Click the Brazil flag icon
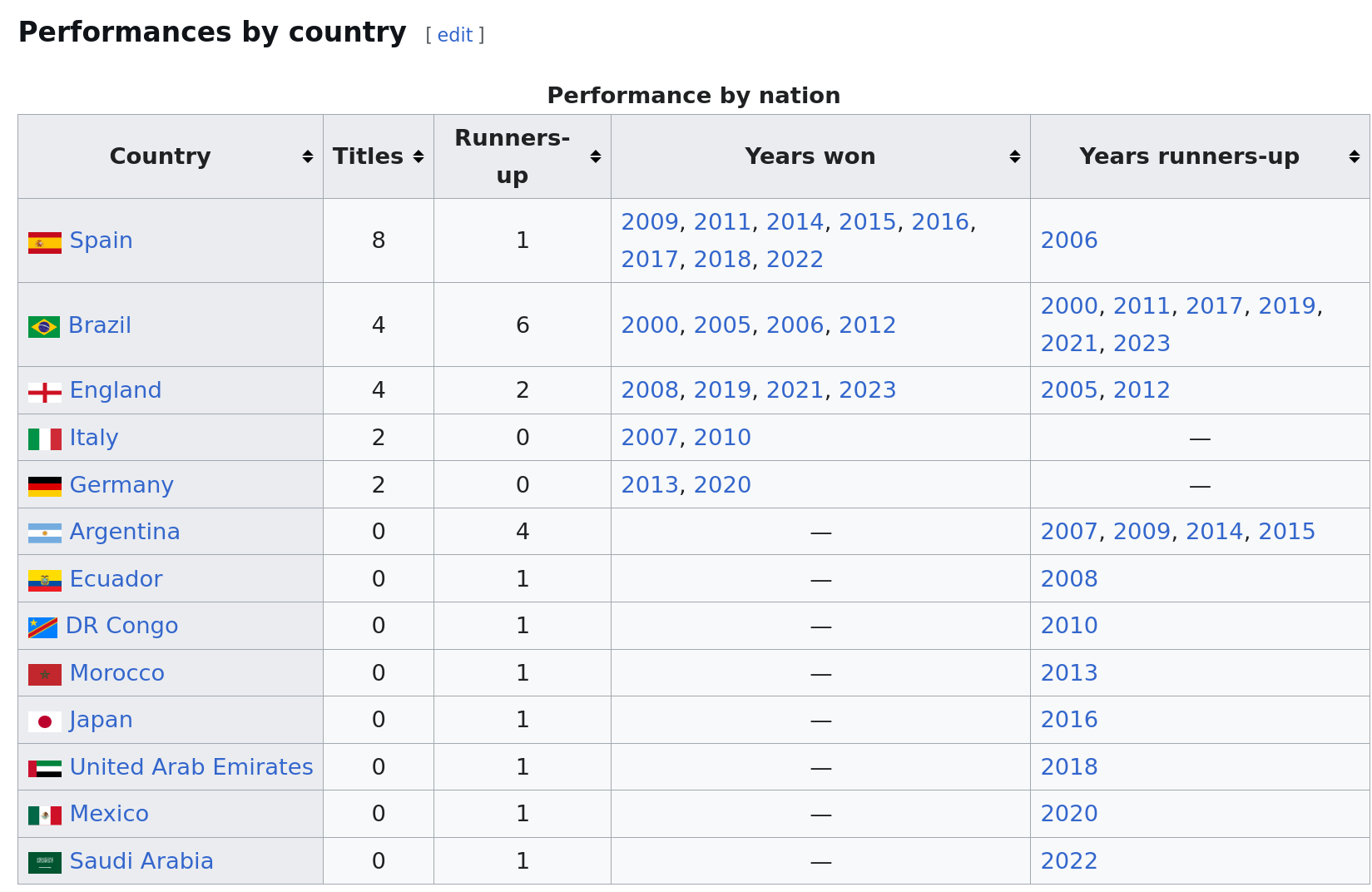Screen dimensions: 1372x892 (44, 327)
